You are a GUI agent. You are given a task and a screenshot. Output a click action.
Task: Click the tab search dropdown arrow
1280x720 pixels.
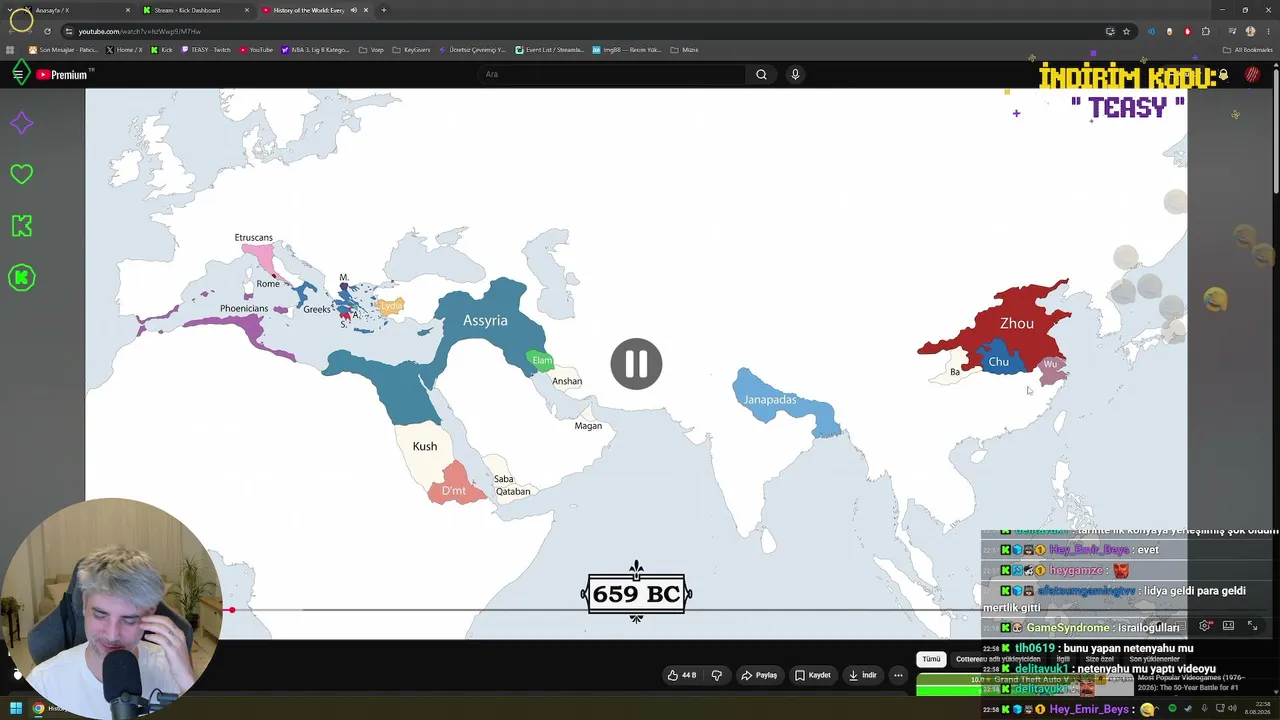pyautogui.click(x=12, y=10)
